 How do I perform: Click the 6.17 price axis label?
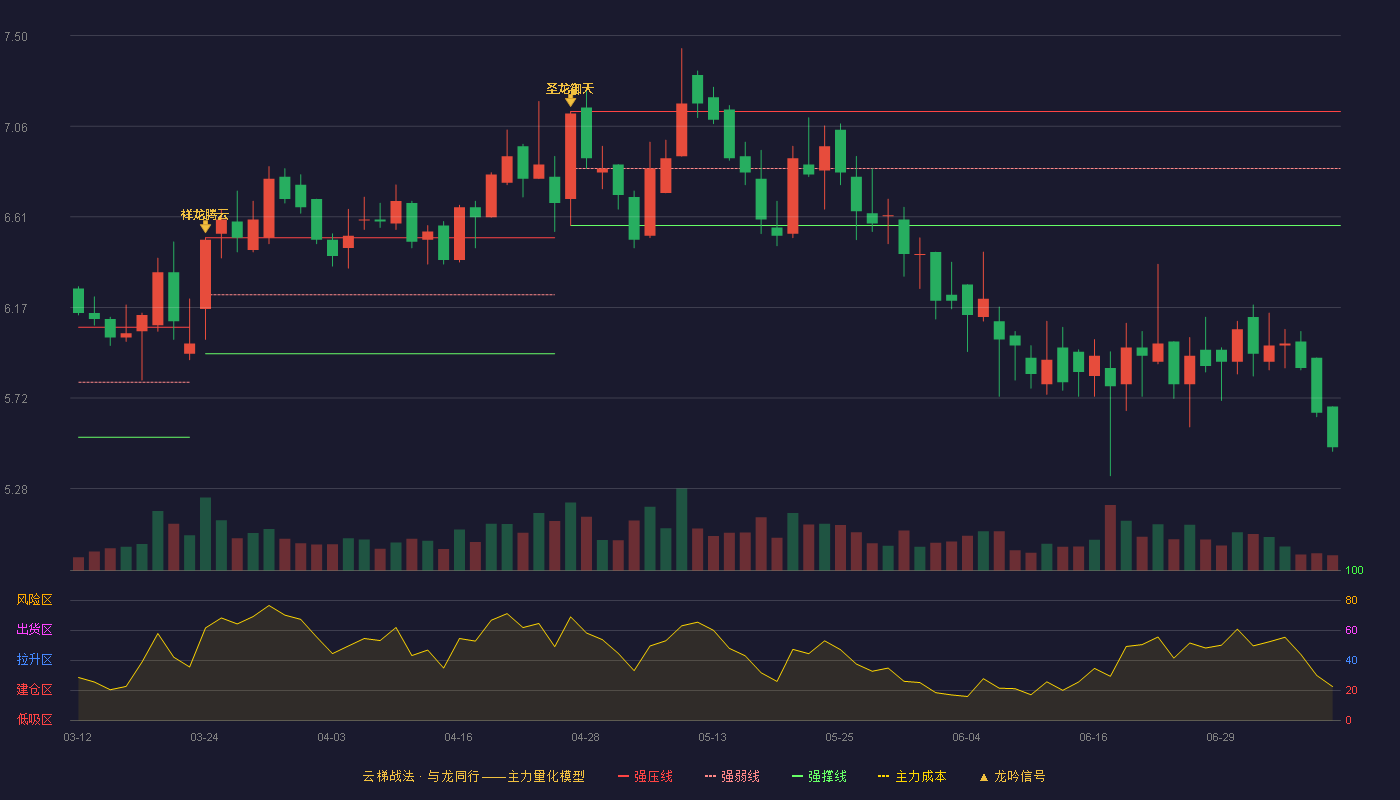[16, 309]
